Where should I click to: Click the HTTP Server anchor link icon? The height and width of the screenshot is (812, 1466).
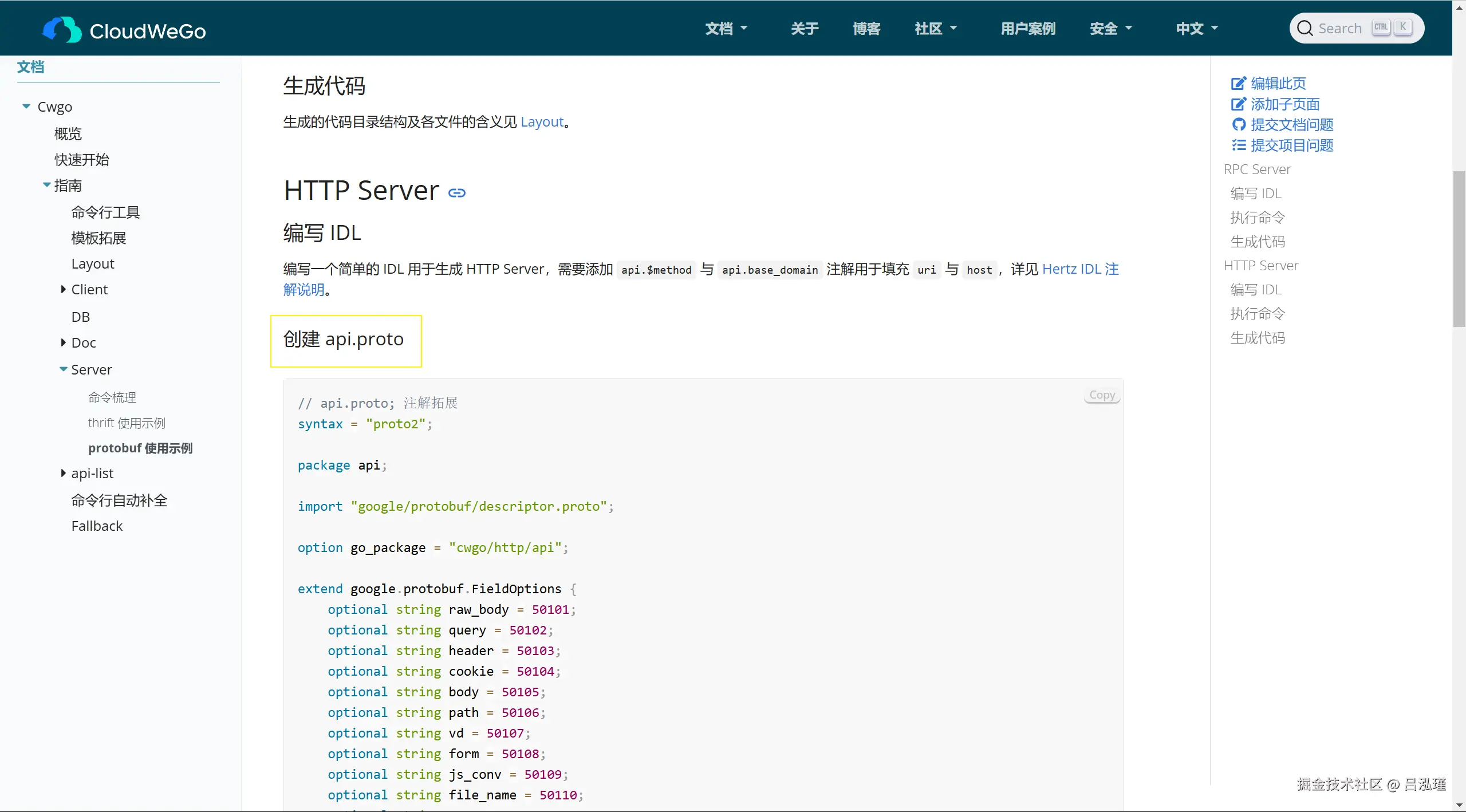tap(456, 193)
